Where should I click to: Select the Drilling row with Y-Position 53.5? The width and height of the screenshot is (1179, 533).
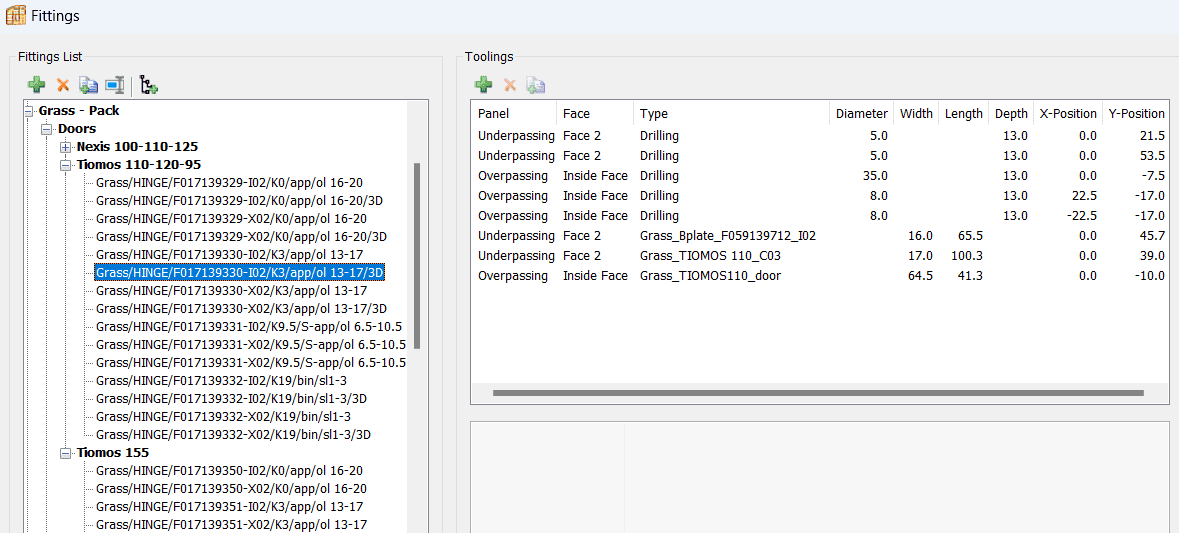point(820,156)
